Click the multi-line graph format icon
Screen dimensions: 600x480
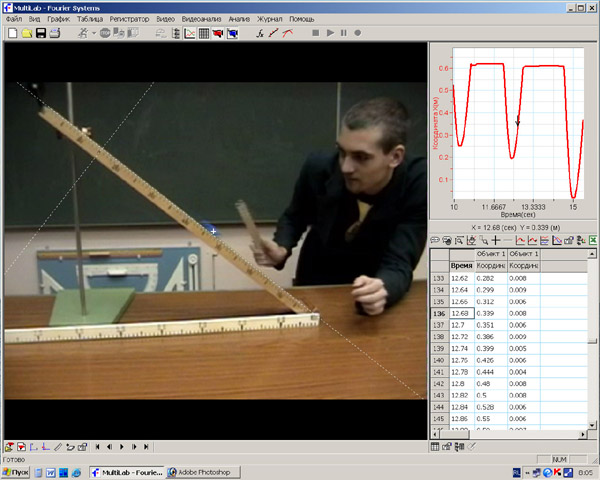coord(545,240)
